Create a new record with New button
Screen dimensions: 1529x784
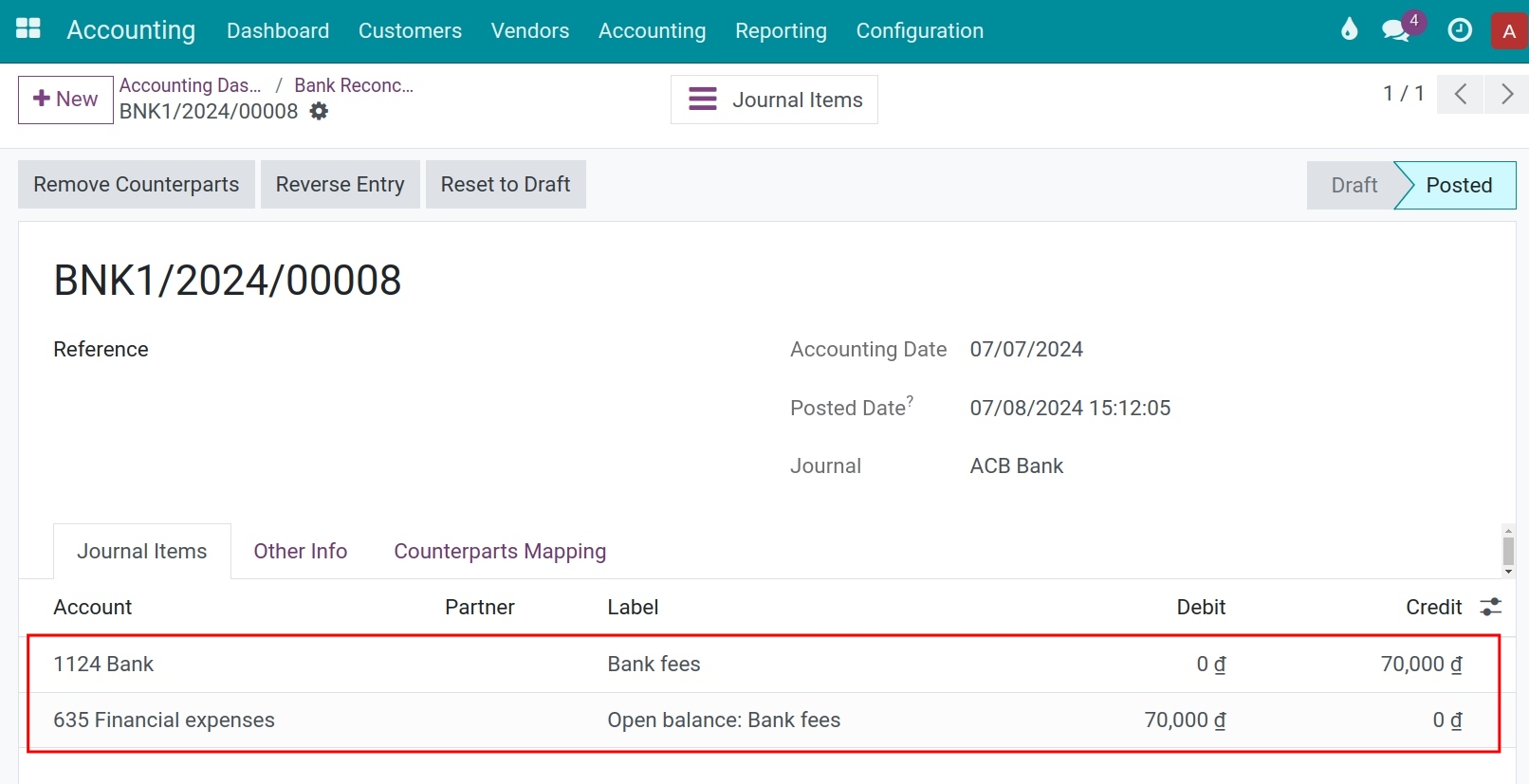pos(65,100)
